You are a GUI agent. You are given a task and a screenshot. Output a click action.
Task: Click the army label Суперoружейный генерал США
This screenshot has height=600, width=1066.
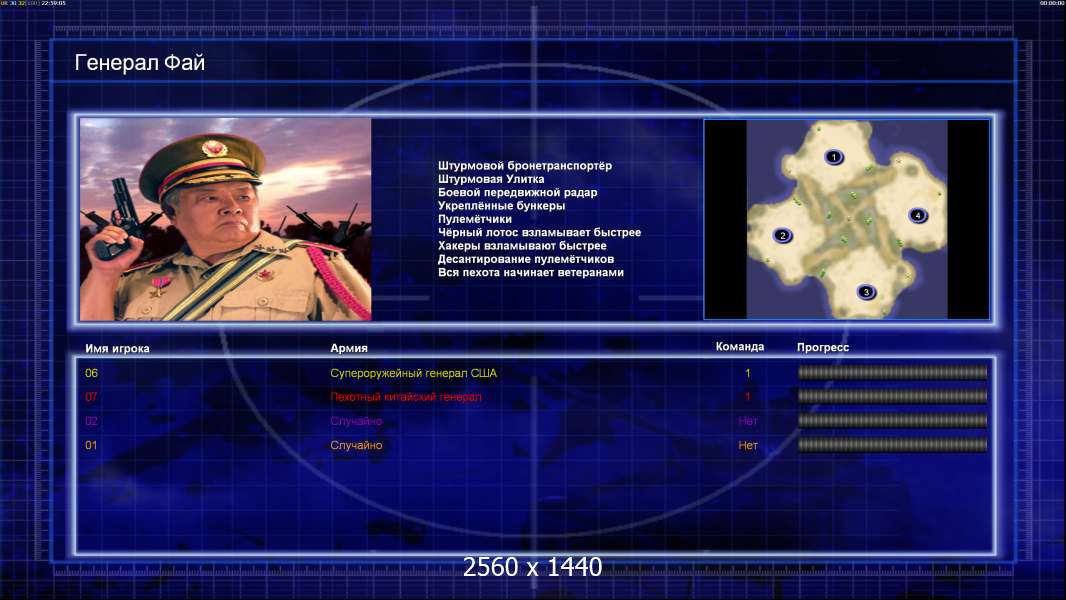point(413,373)
